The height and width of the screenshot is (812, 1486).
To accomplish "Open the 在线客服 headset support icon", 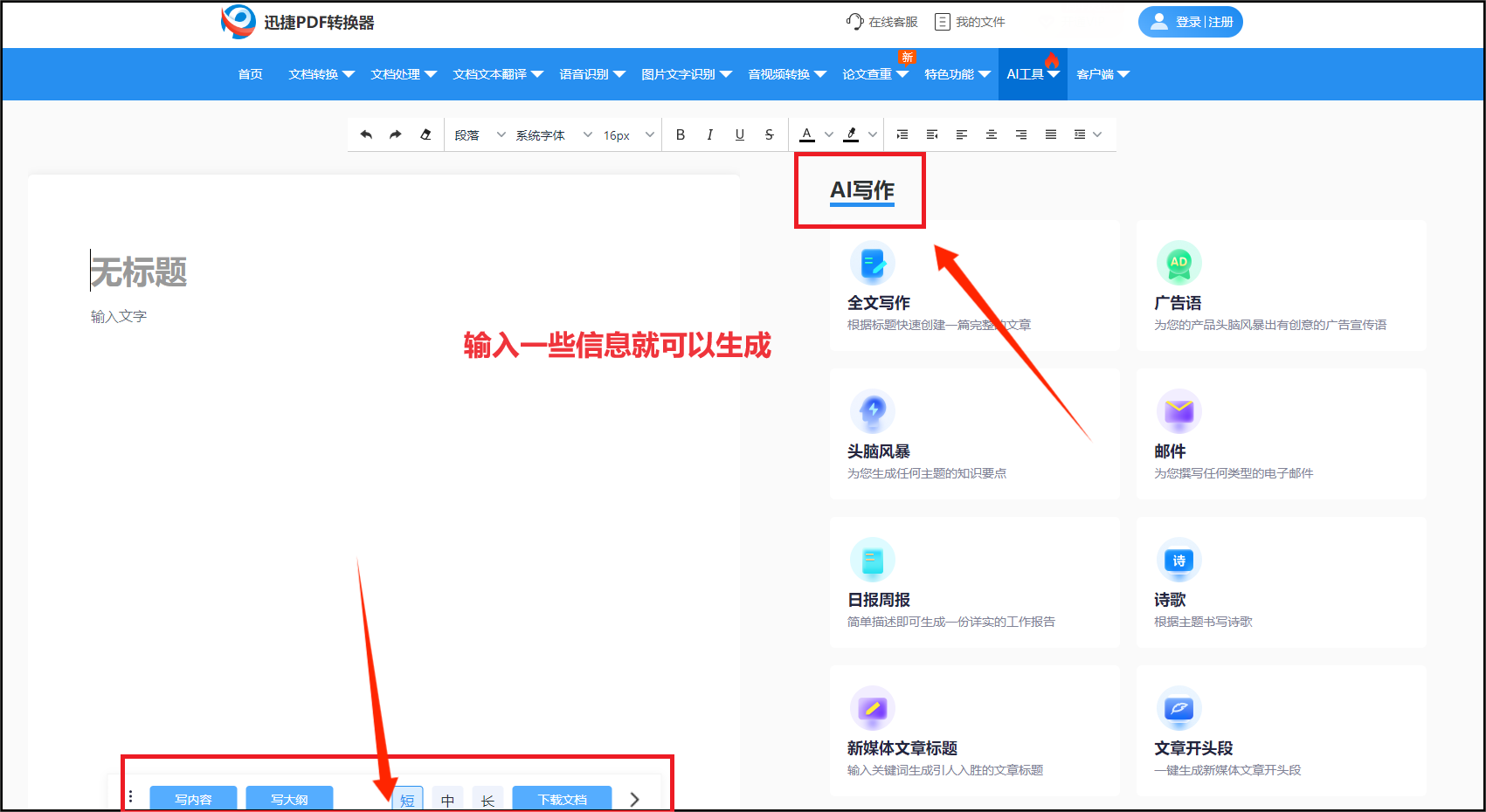I will pos(854,21).
